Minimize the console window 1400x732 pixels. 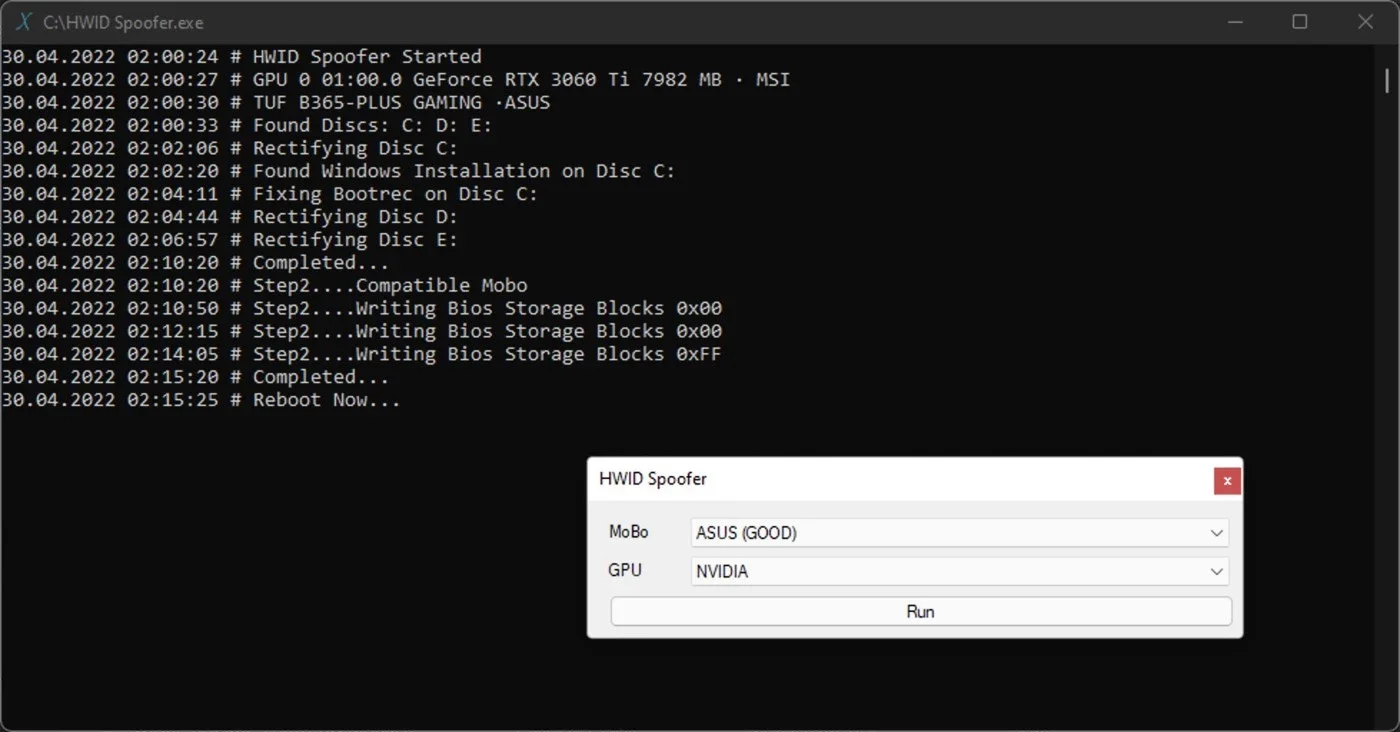point(1234,22)
